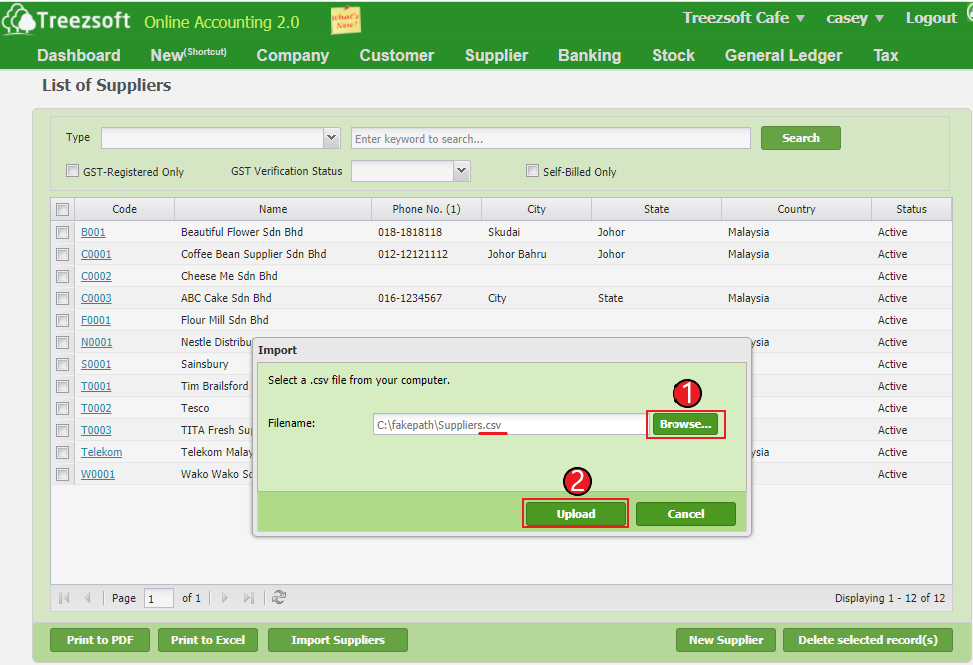Upload the selected Suppliers.csv file
973x665 pixels.
point(575,513)
